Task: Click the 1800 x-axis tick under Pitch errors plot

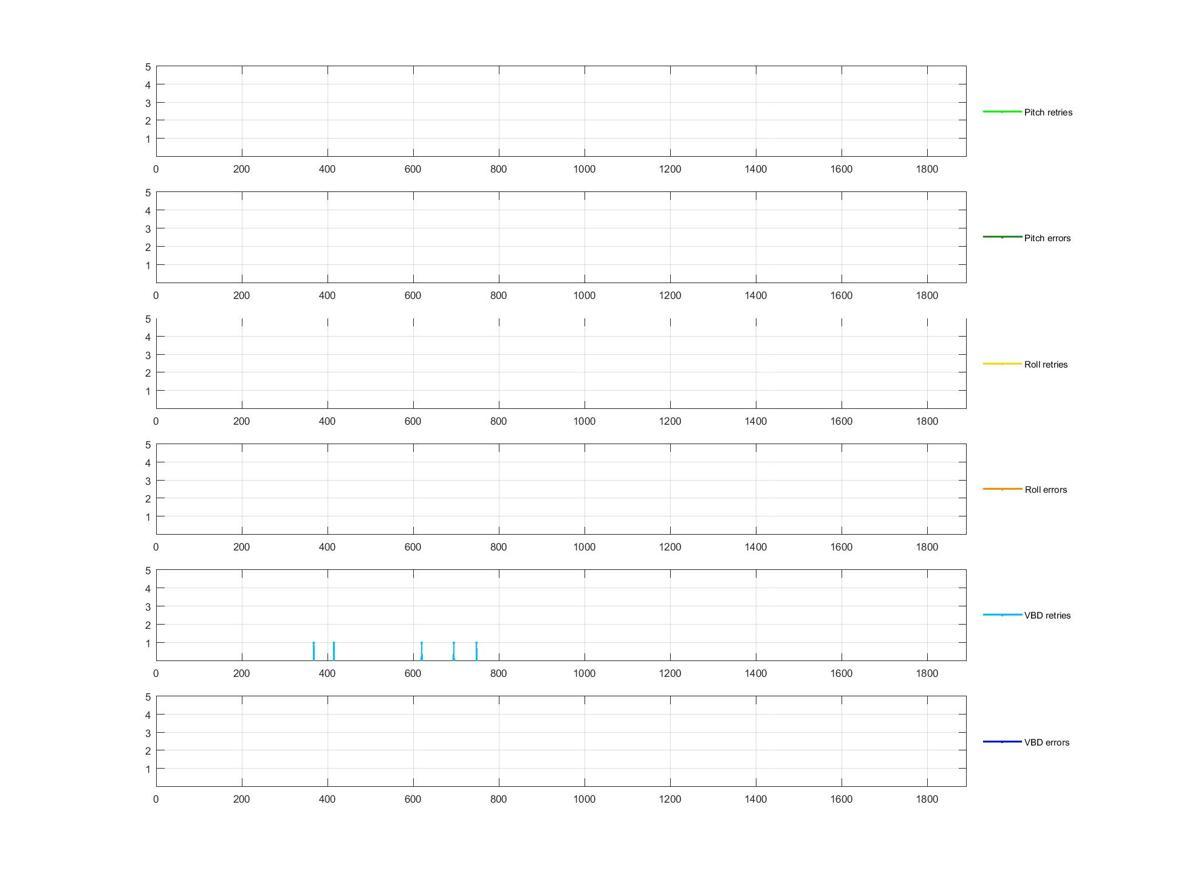Action: click(927, 295)
